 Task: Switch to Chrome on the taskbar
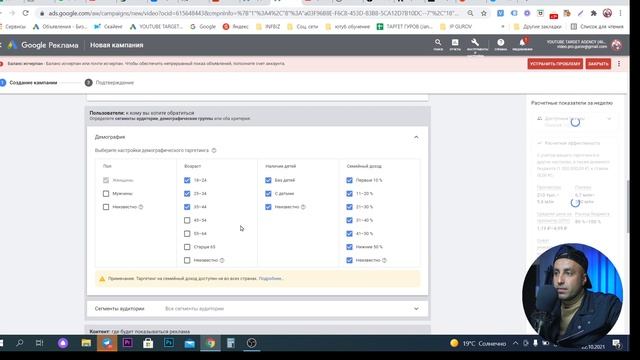coord(210,343)
